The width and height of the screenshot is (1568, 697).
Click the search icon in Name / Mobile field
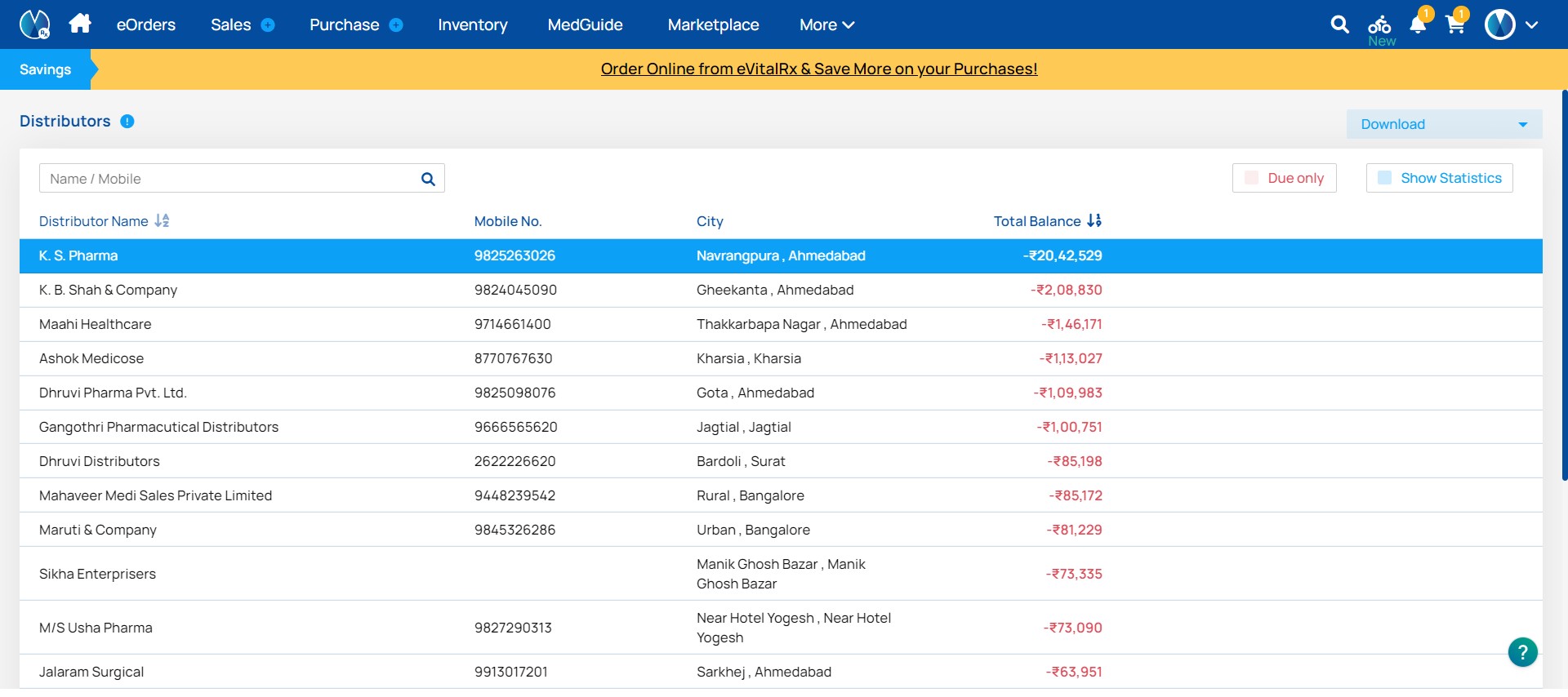(428, 179)
